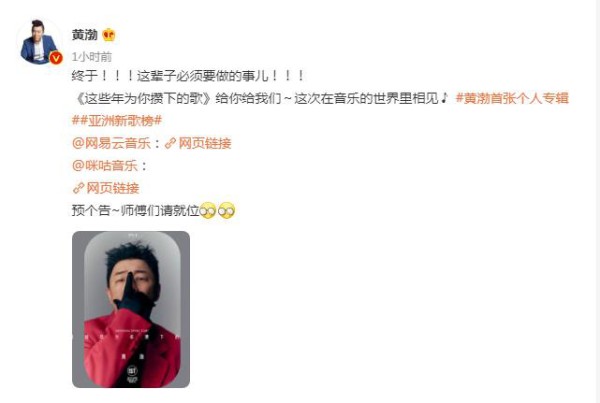Open 网页链接 below 咪咕音乐

click(112, 188)
